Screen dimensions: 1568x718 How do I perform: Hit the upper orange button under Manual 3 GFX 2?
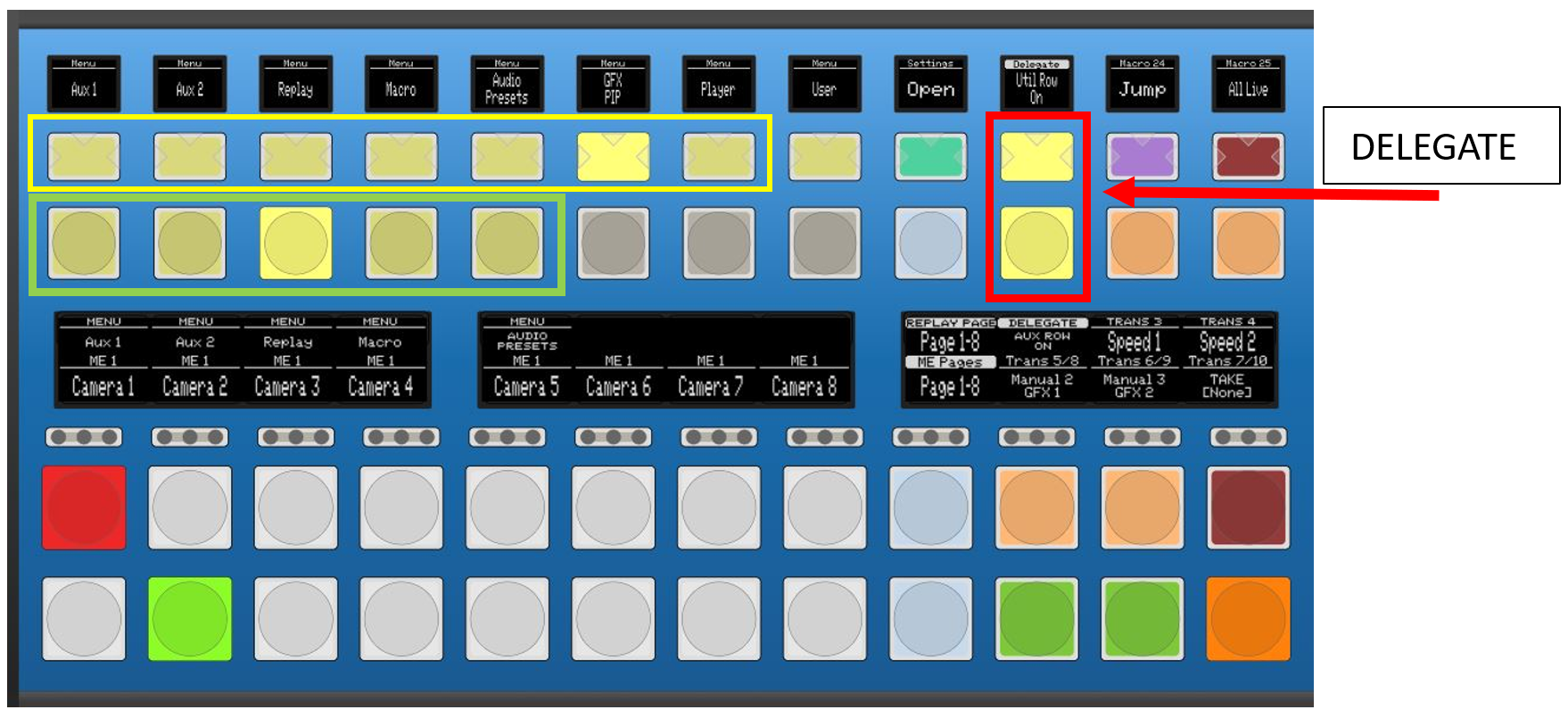1143,508
